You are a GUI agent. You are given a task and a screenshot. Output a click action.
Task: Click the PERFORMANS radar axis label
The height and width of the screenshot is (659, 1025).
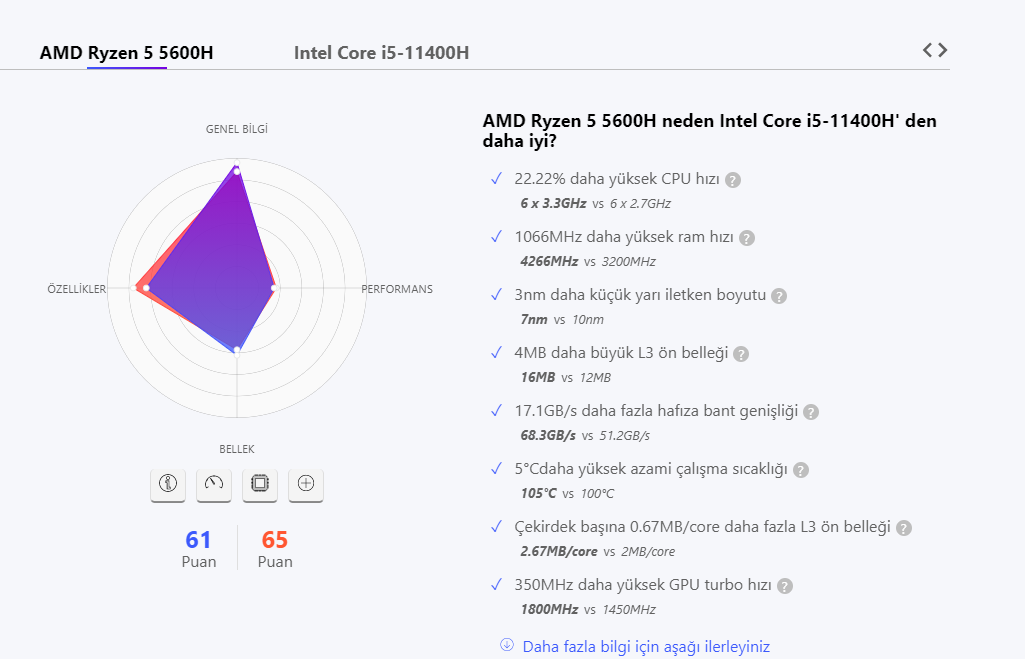coord(397,289)
